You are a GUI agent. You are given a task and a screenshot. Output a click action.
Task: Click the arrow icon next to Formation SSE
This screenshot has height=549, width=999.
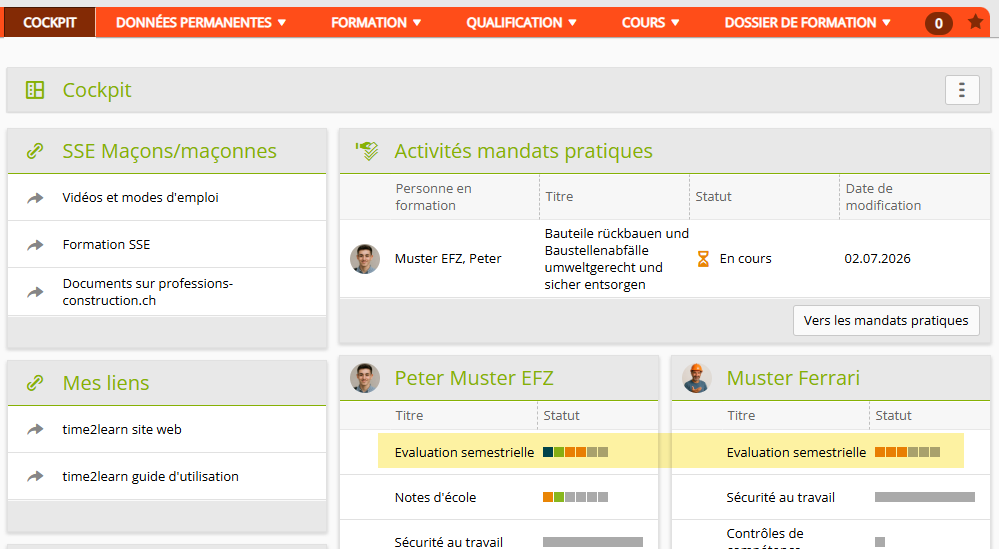tap(35, 245)
